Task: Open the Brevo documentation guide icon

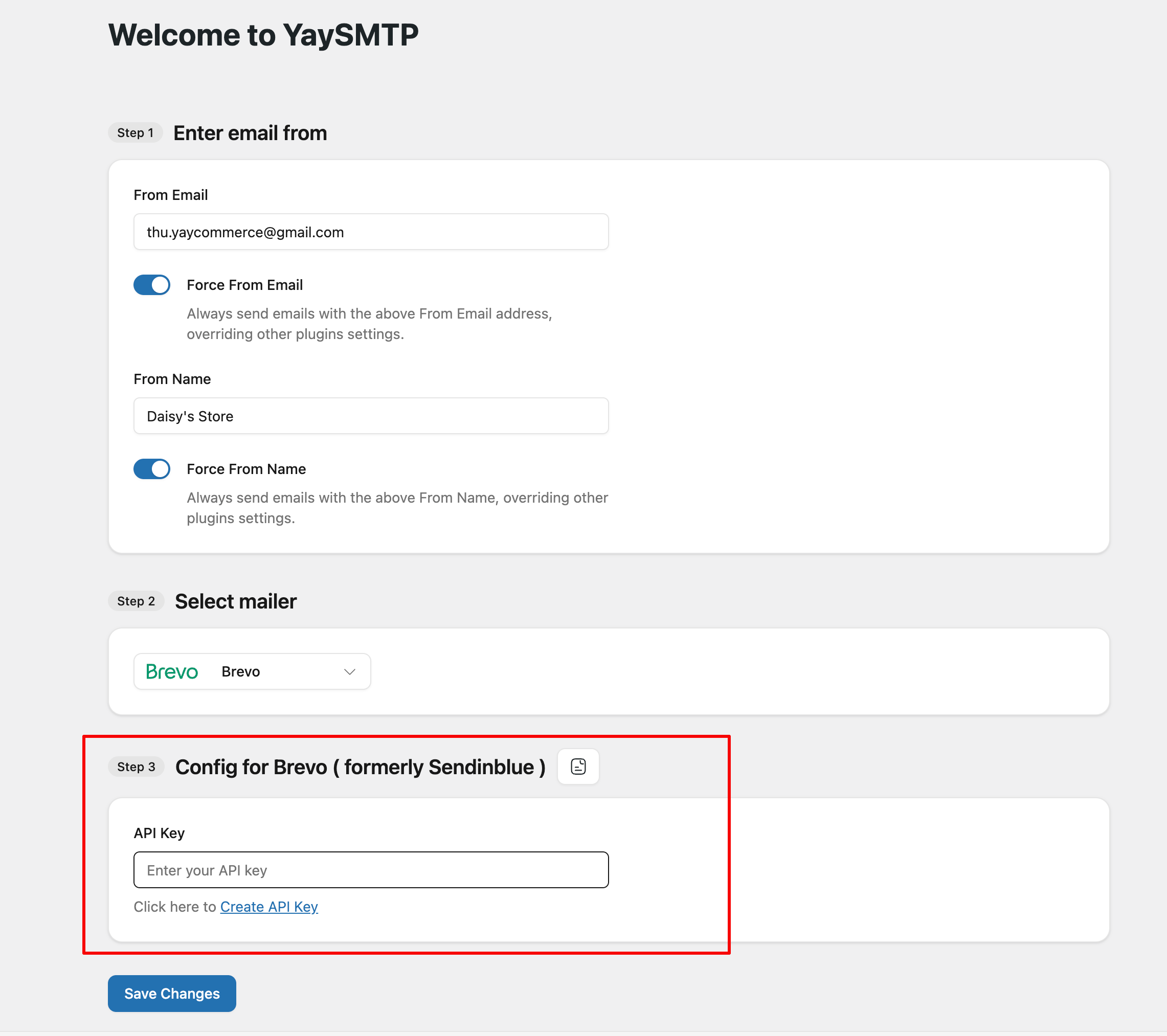Action: 578,767
